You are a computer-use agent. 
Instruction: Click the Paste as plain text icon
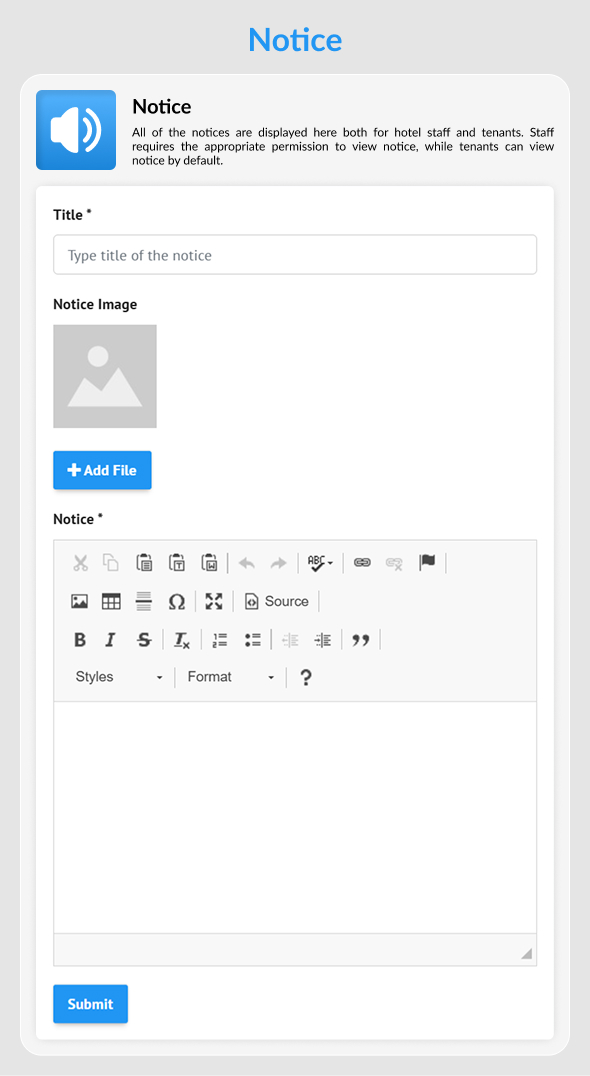[x=177, y=563]
